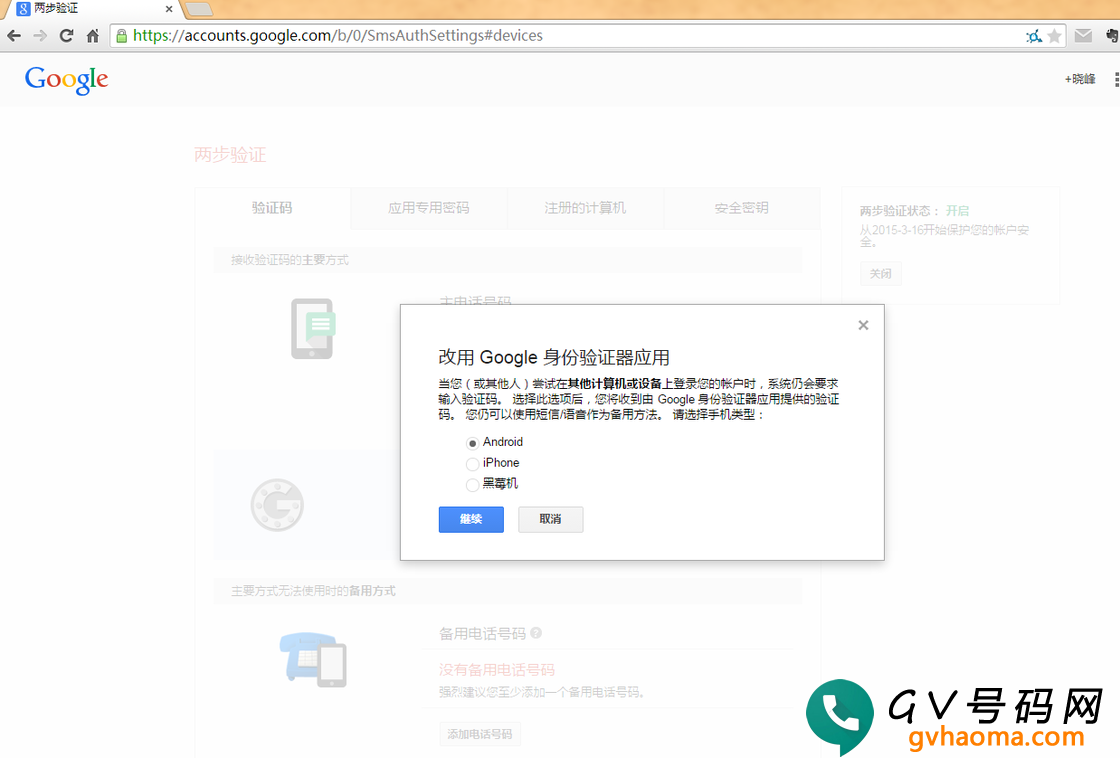Close the authenticator dialog with X

863,326
